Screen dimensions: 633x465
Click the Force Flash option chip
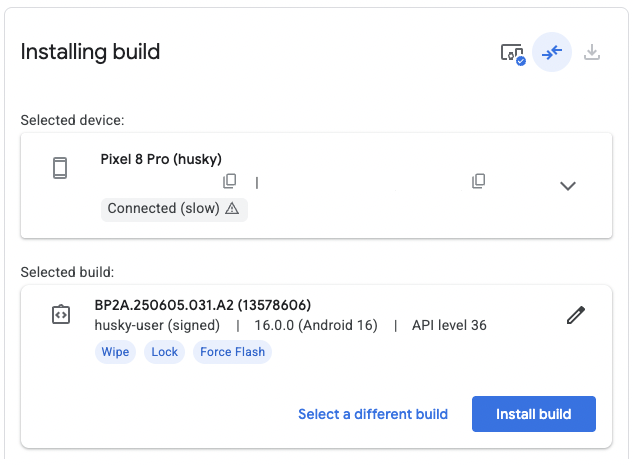point(233,352)
